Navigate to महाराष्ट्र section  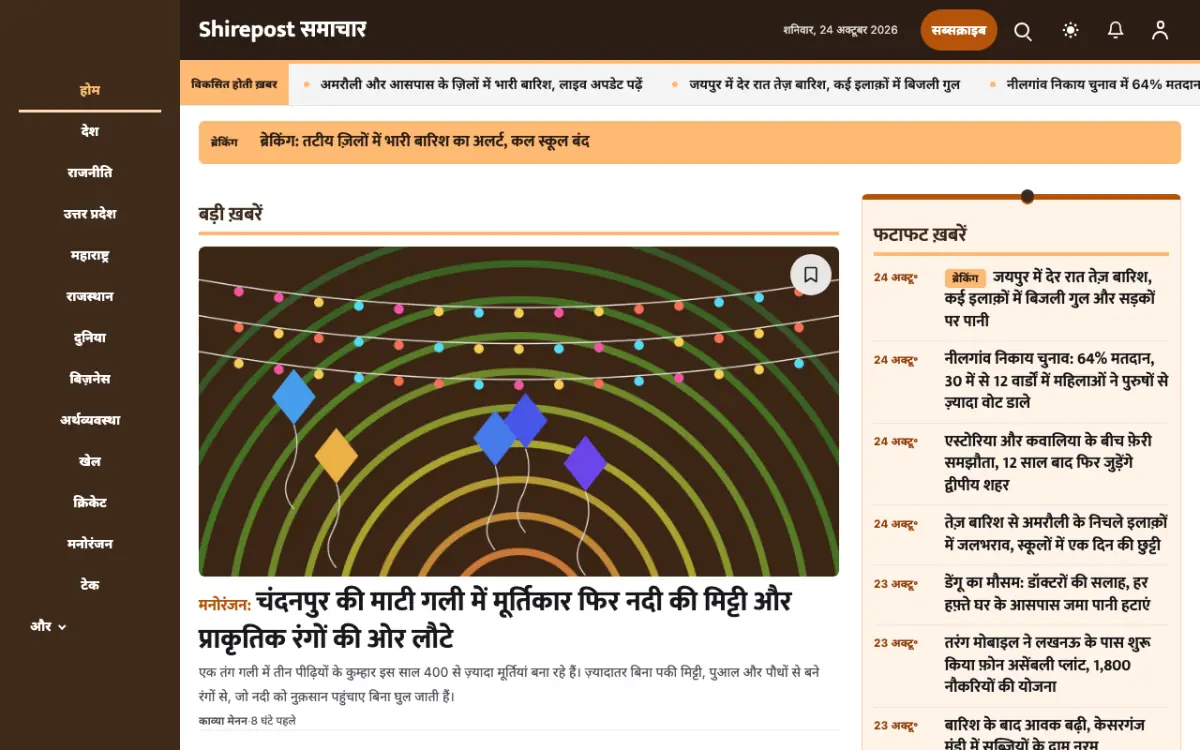(x=90, y=255)
